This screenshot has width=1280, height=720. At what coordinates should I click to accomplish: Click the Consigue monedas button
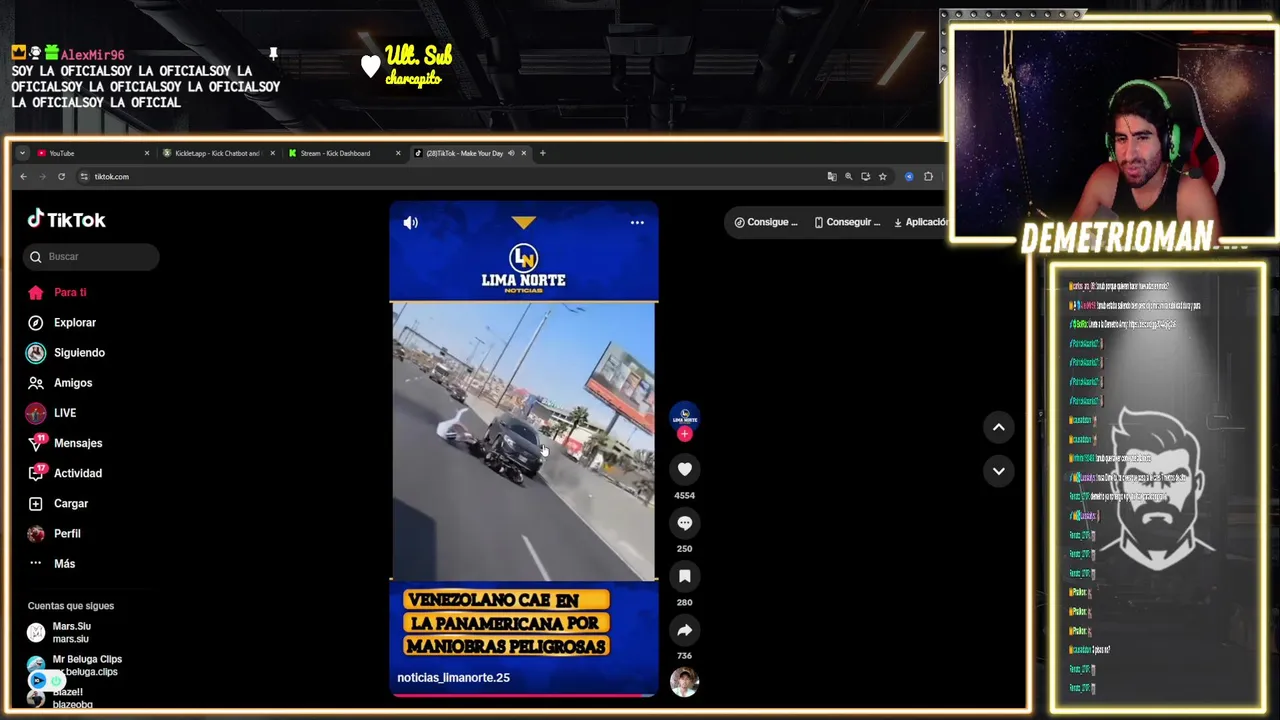(766, 222)
